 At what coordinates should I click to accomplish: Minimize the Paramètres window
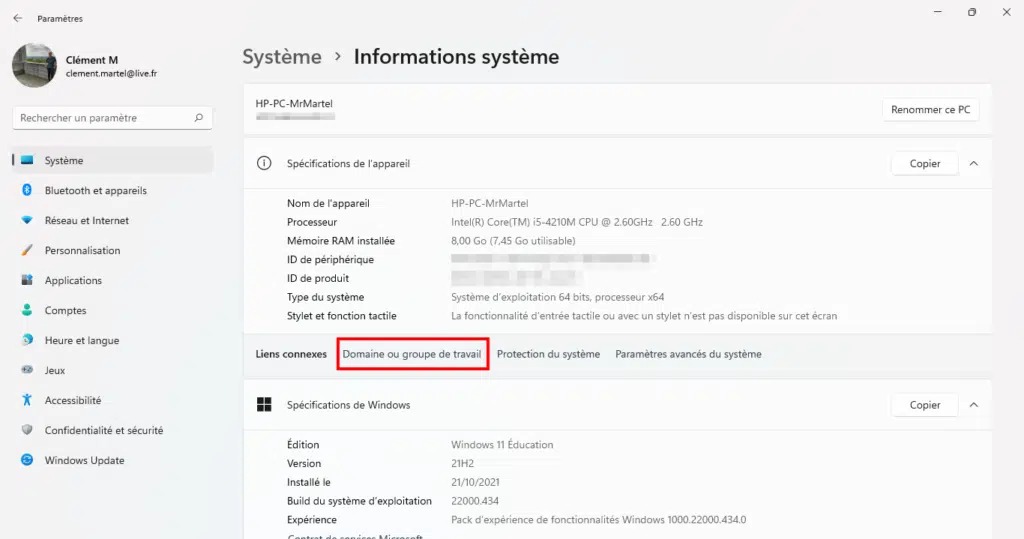(938, 12)
